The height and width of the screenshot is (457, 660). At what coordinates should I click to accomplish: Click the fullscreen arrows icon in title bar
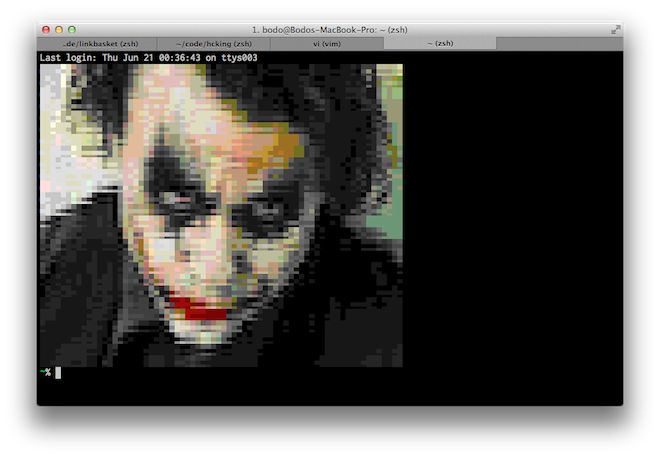[x=615, y=29]
